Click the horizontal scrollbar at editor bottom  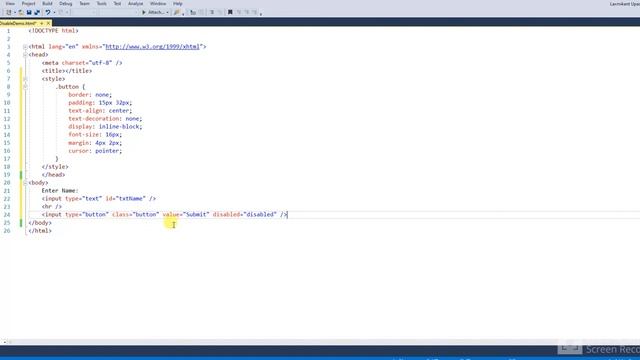320,342
